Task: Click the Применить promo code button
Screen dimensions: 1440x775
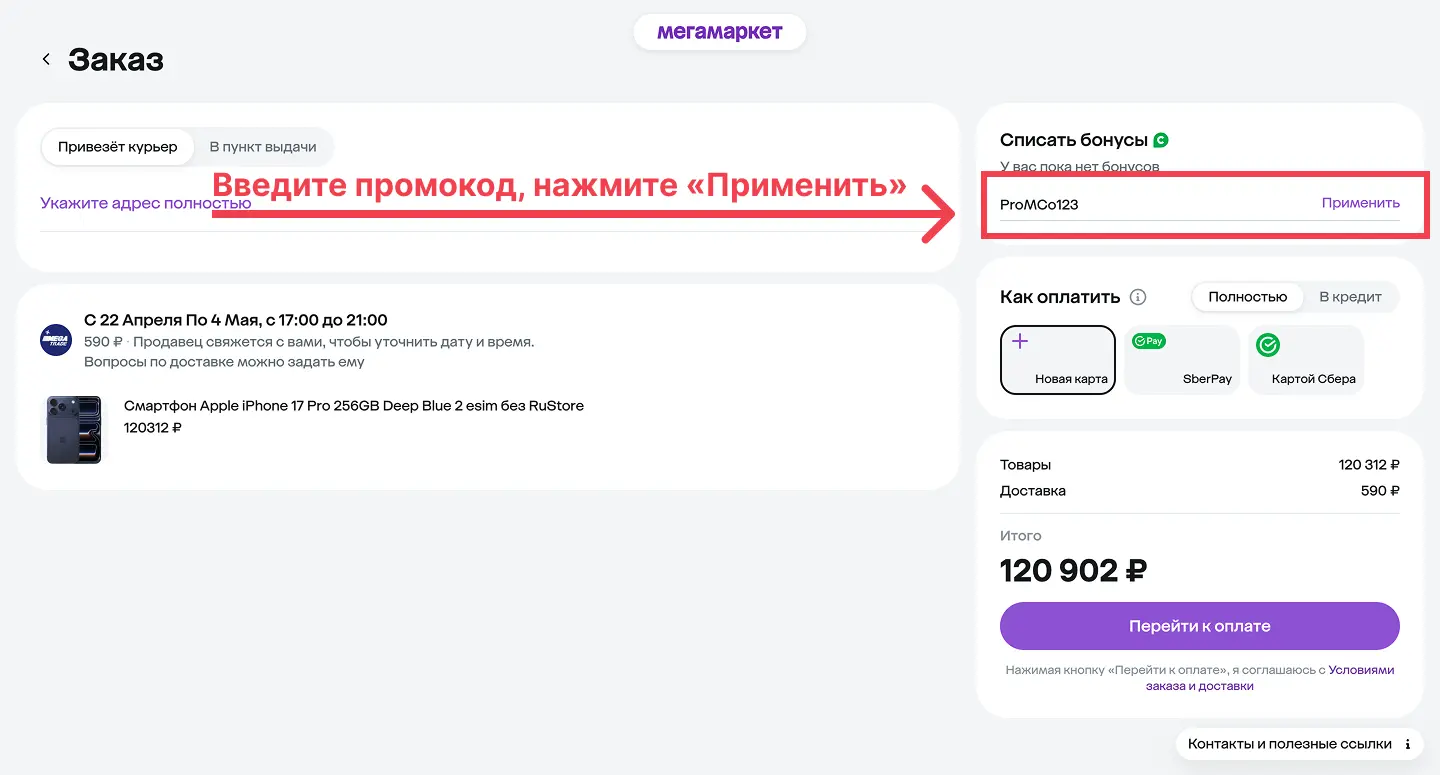Action: point(1360,203)
